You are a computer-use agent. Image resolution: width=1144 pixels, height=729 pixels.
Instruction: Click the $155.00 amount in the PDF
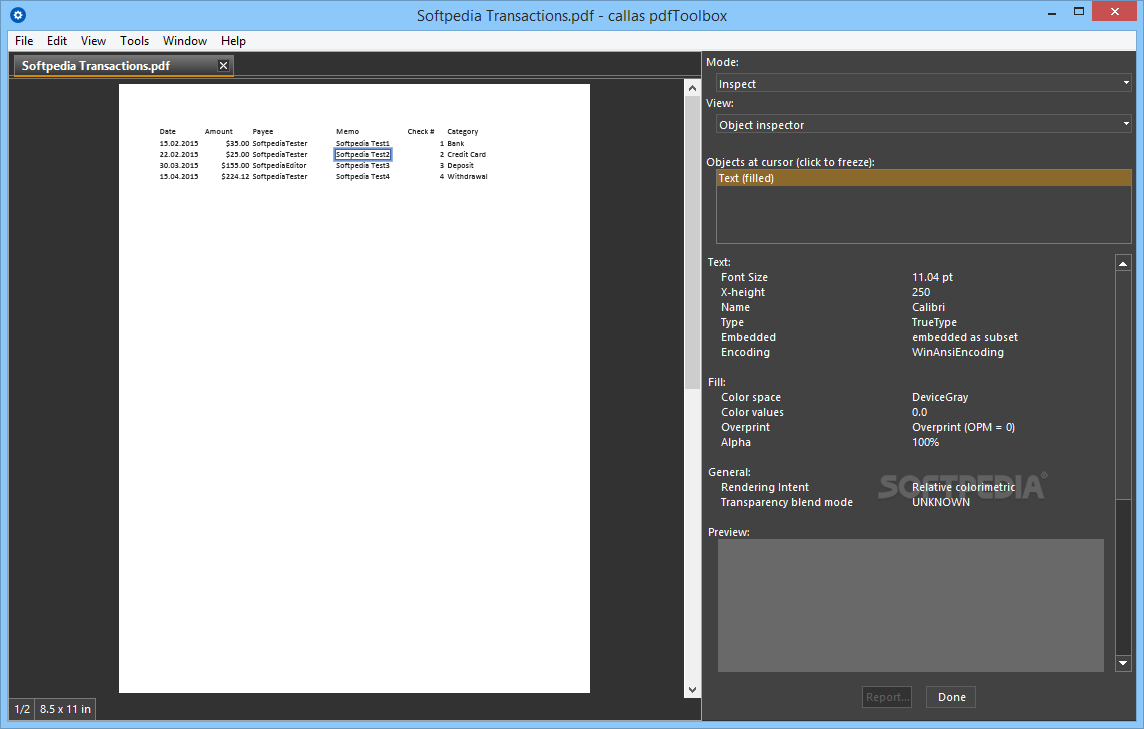(x=235, y=166)
